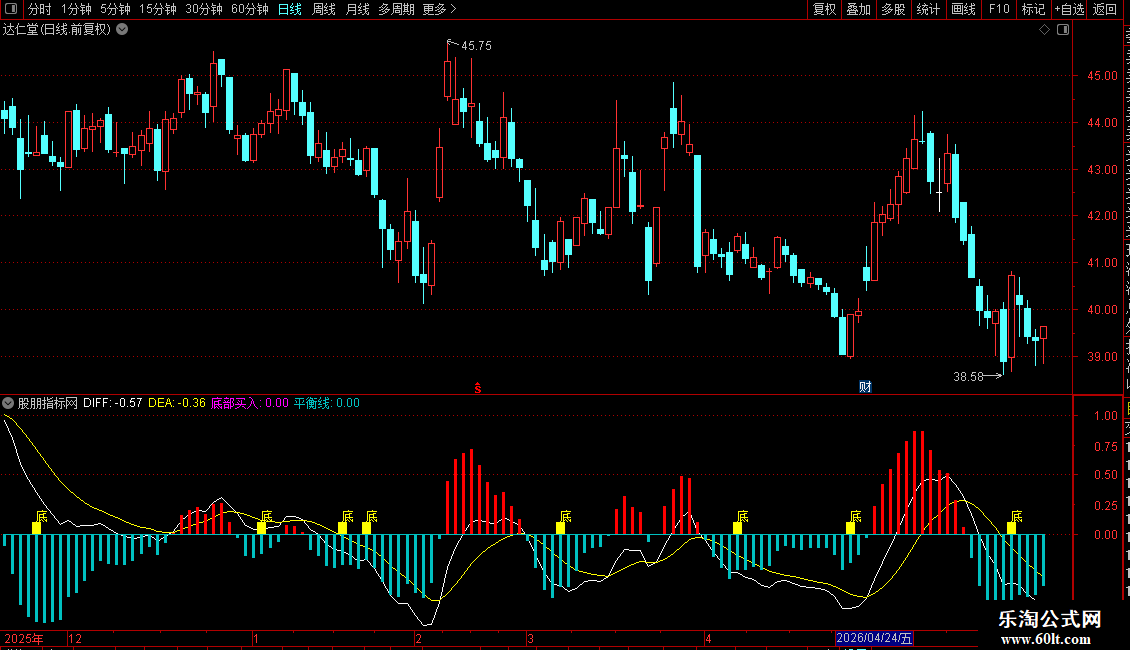Click the DIFF: -0.57 indicator value

112,403
